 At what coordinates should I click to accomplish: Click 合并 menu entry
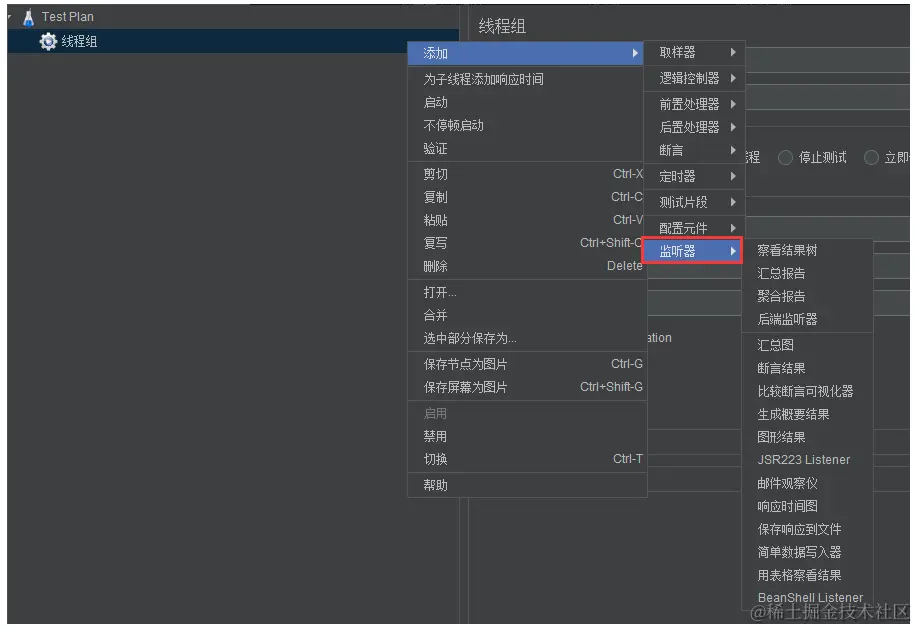click(526, 315)
